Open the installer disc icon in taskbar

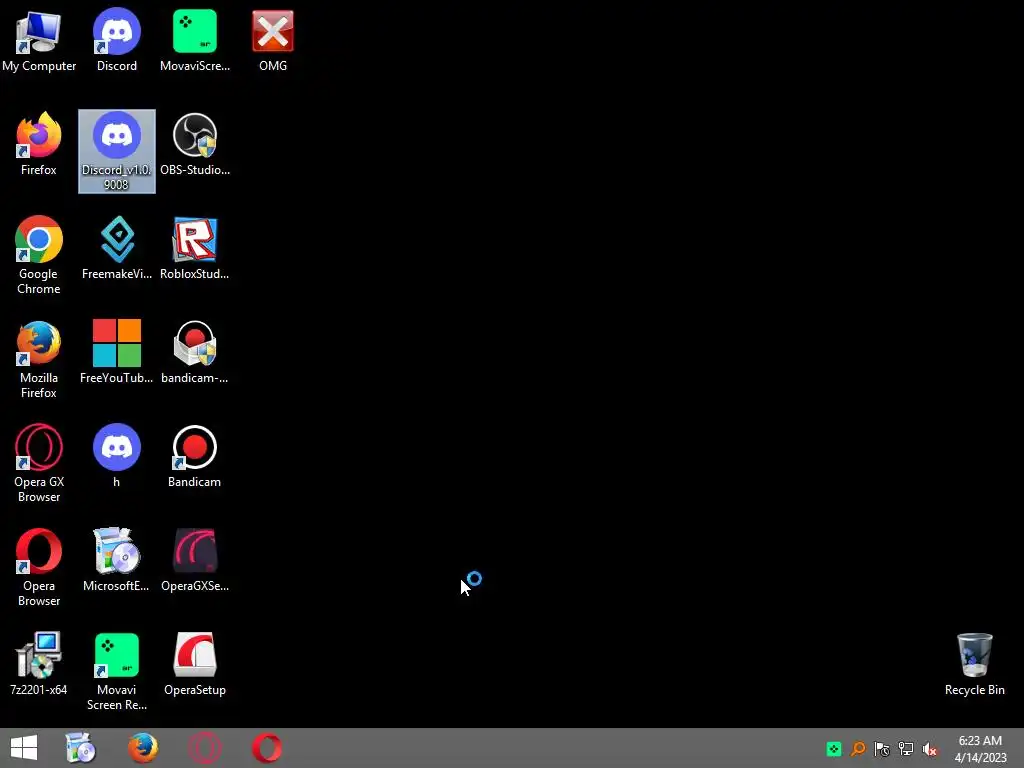point(80,748)
